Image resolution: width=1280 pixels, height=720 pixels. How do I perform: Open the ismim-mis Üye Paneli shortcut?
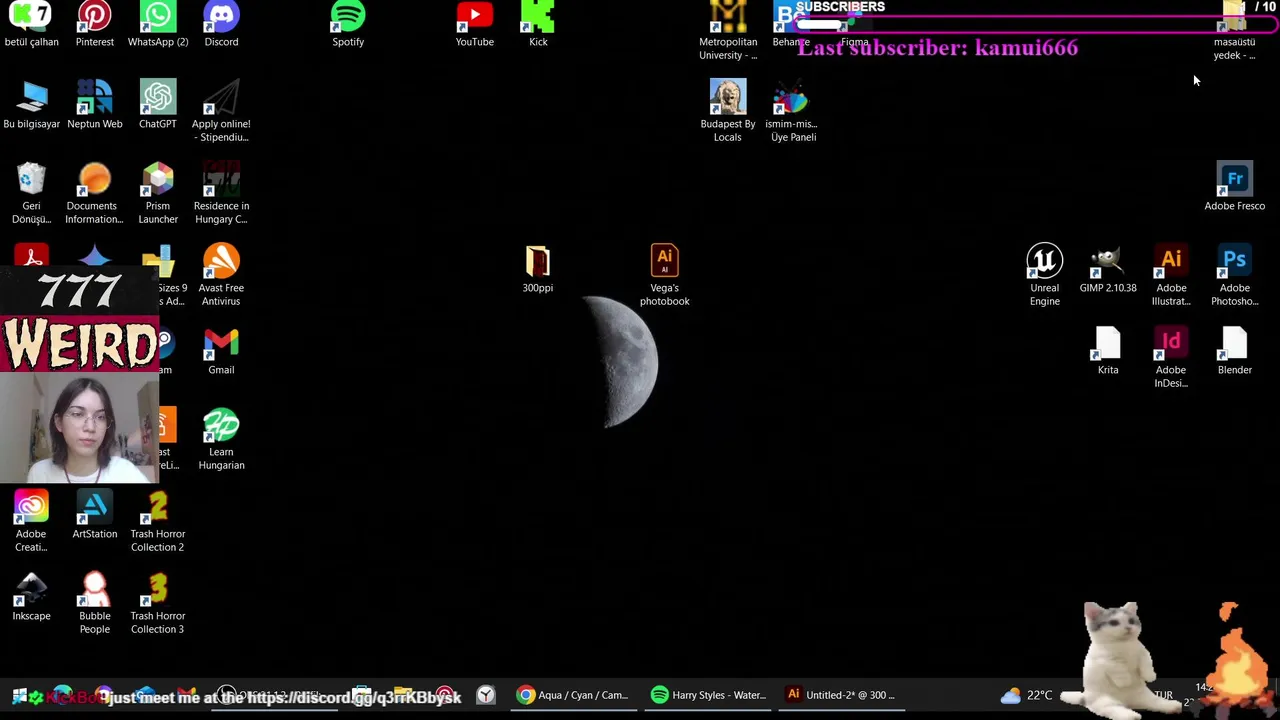(792, 111)
